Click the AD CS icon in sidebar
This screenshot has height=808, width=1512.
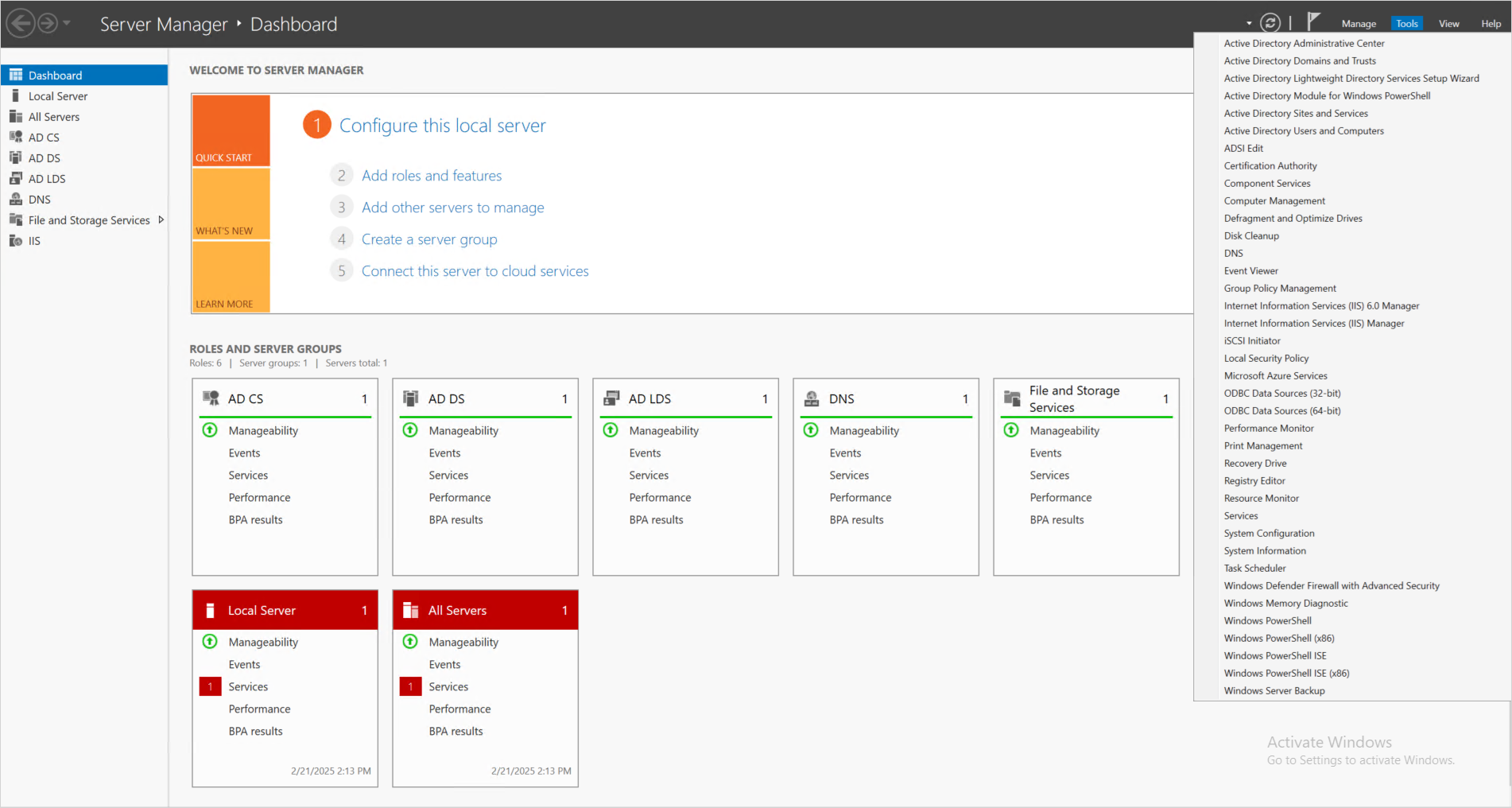point(15,137)
